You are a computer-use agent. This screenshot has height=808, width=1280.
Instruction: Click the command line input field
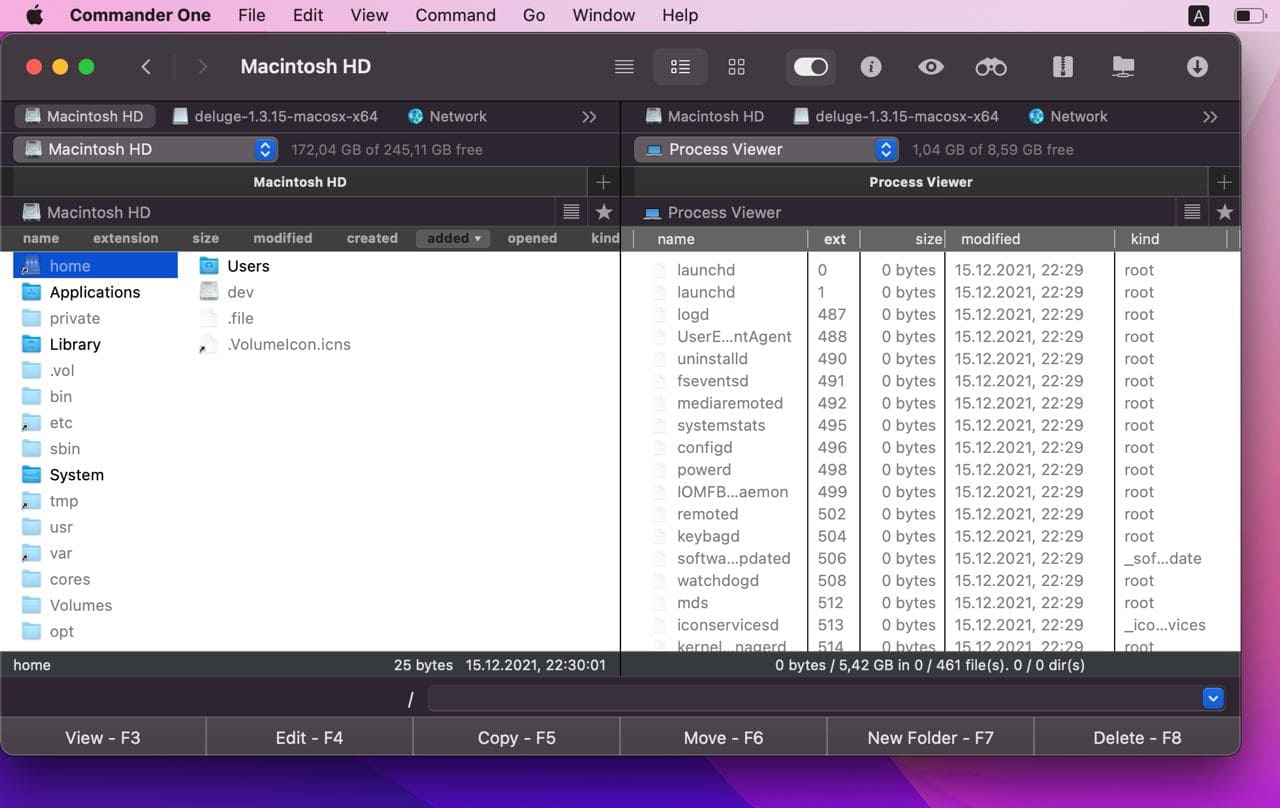click(x=814, y=699)
